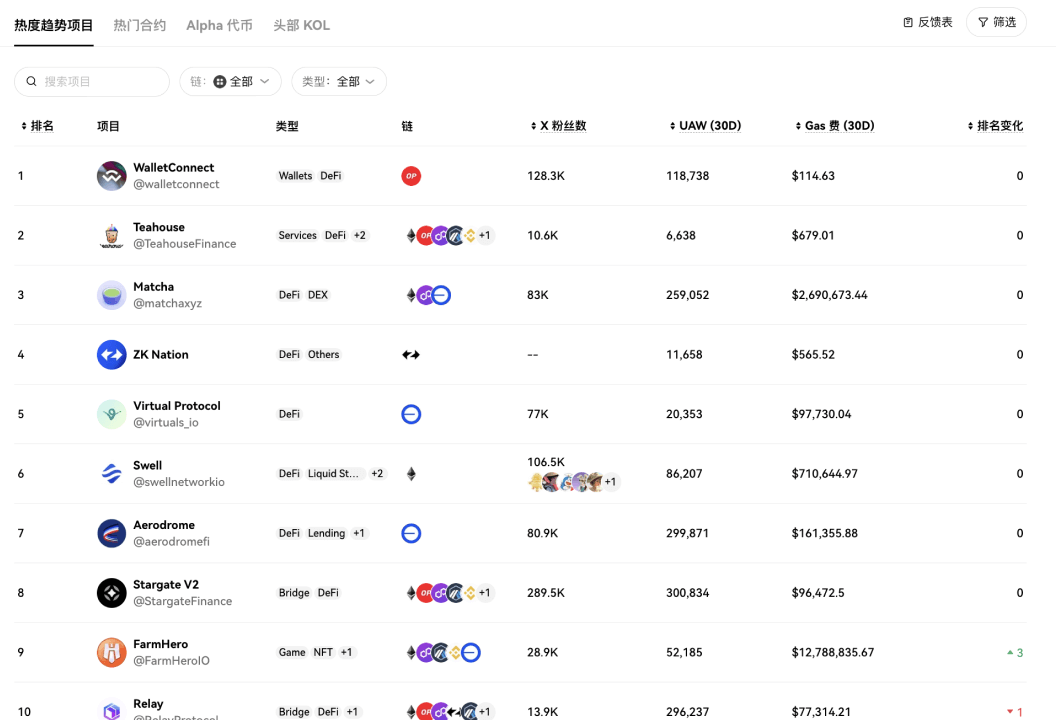The height and width of the screenshot is (720, 1056).
Task: Click the Virtual Protocol logo
Action: tap(111, 414)
